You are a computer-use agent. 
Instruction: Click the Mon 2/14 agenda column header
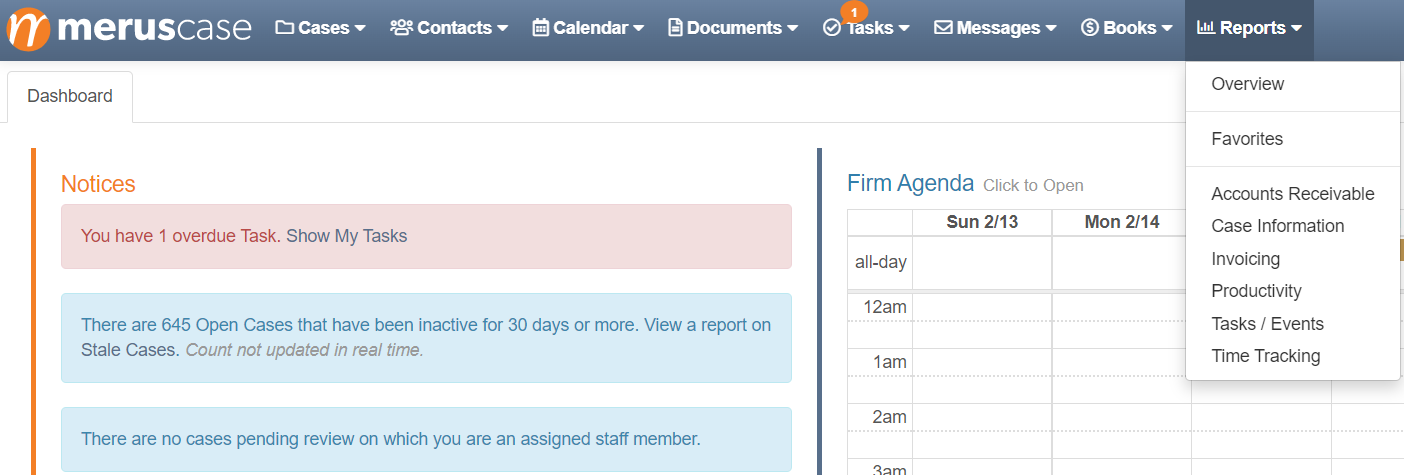click(x=1122, y=222)
